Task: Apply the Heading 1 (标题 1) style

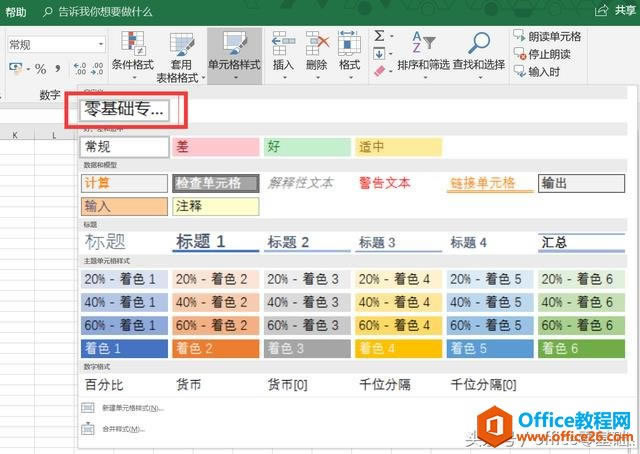Action: coord(216,242)
